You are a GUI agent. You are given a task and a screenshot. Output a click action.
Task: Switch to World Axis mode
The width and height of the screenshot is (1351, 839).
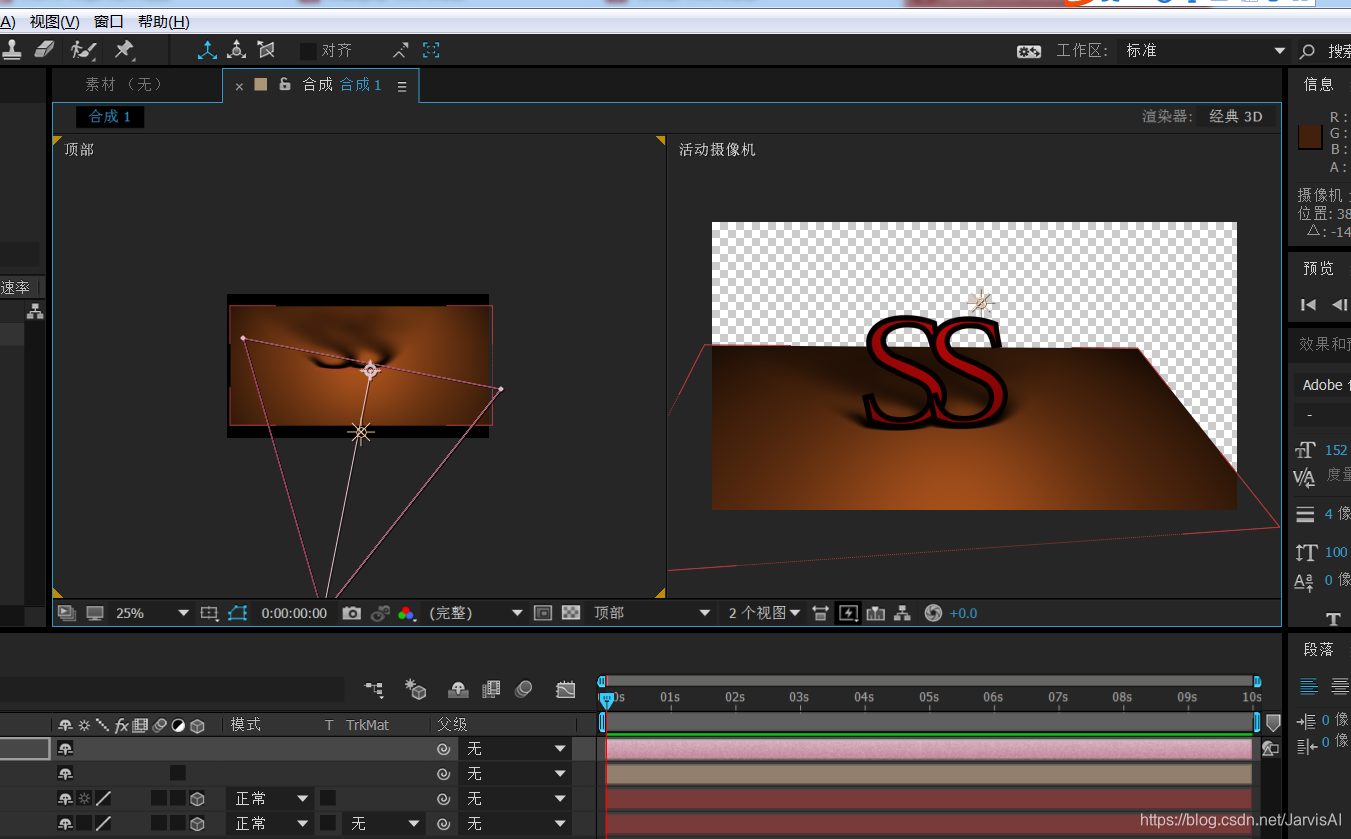[236, 49]
